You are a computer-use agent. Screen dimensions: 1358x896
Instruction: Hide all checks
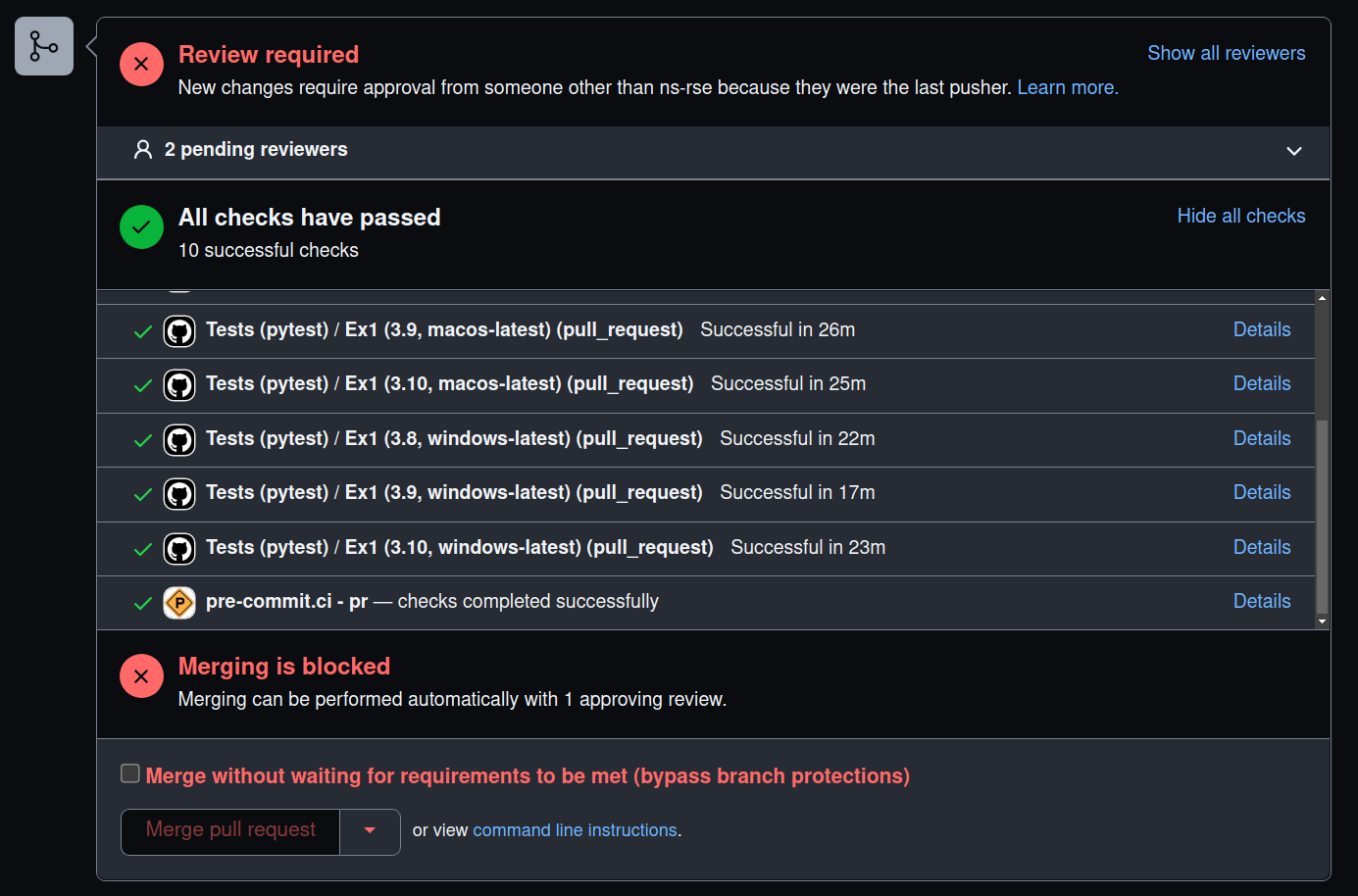point(1241,216)
